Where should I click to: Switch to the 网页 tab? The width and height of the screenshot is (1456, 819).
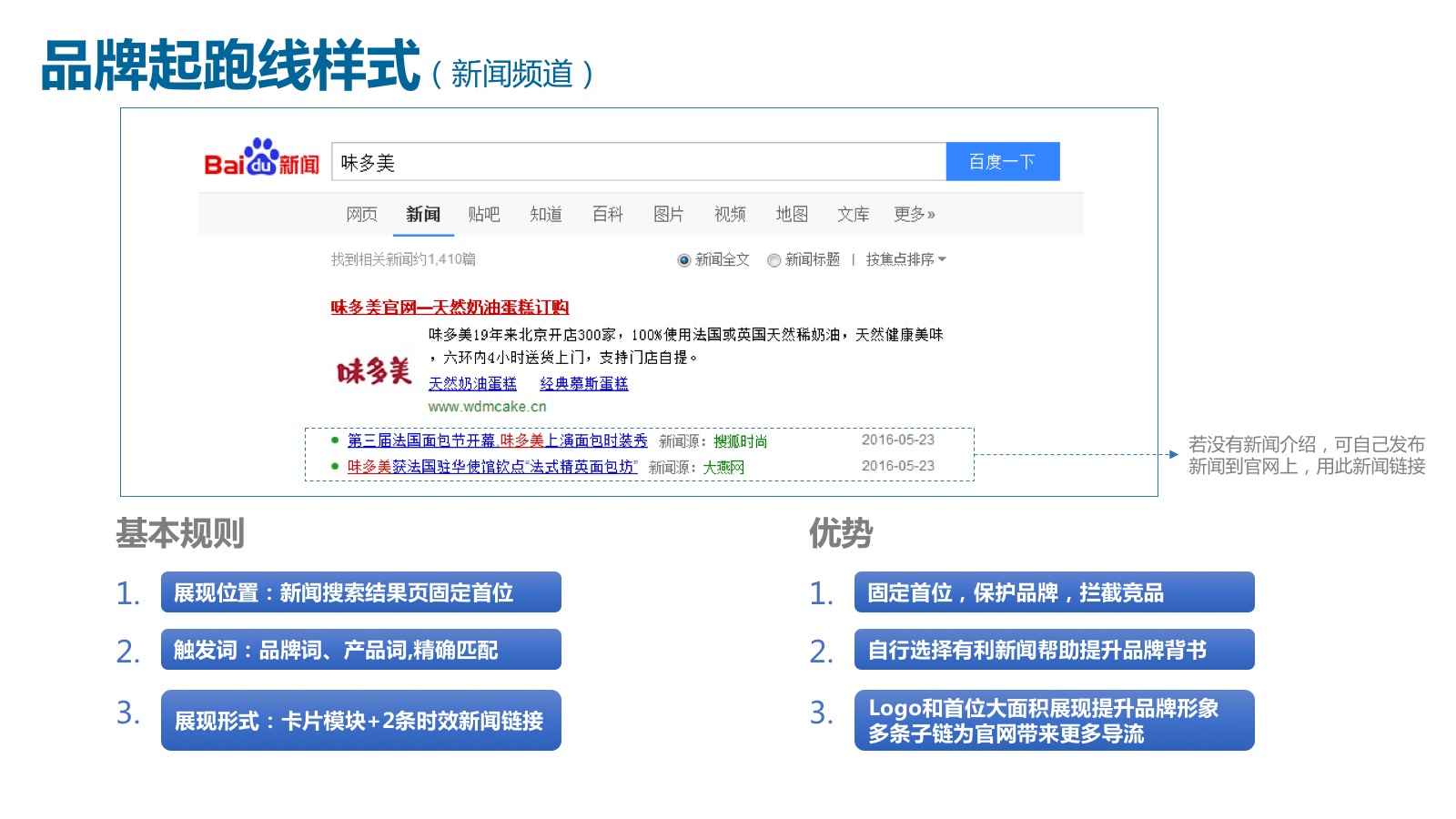tap(361, 214)
